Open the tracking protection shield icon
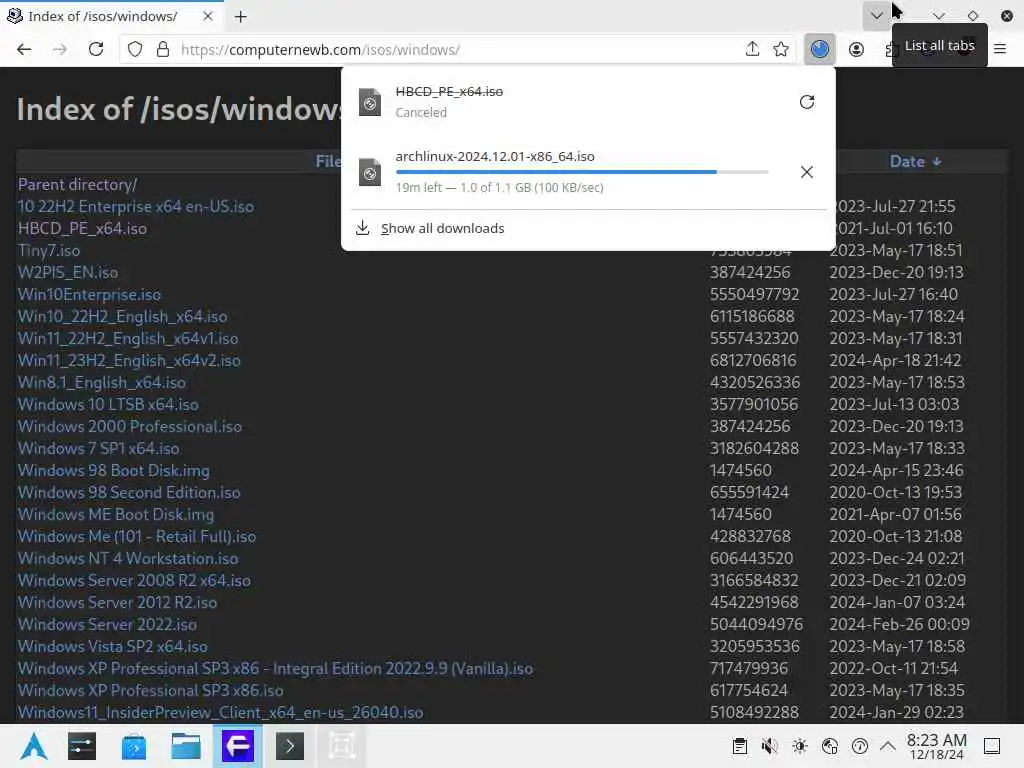The image size is (1024, 768). 135,50
